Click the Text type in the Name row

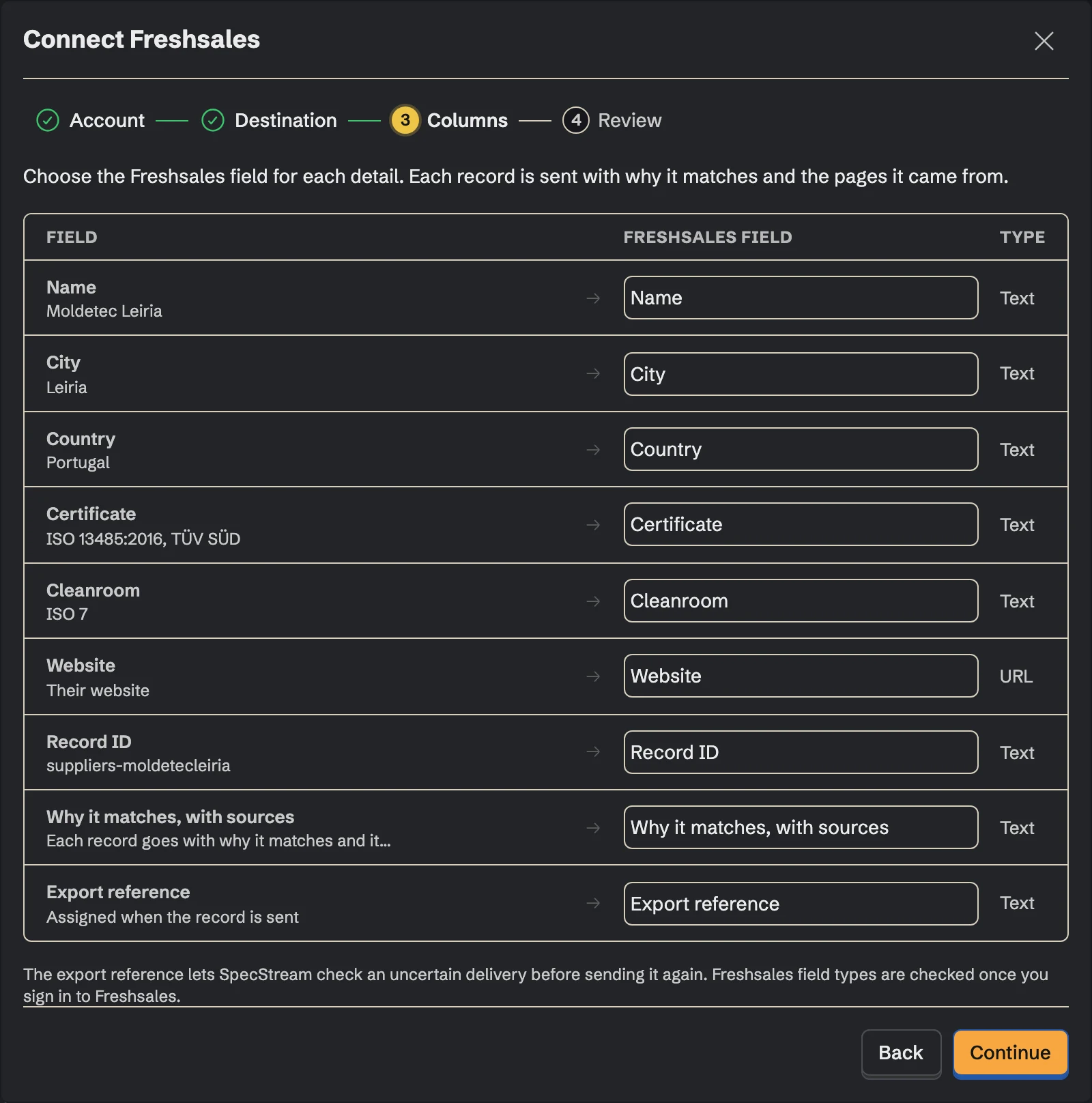(1017, 298)
